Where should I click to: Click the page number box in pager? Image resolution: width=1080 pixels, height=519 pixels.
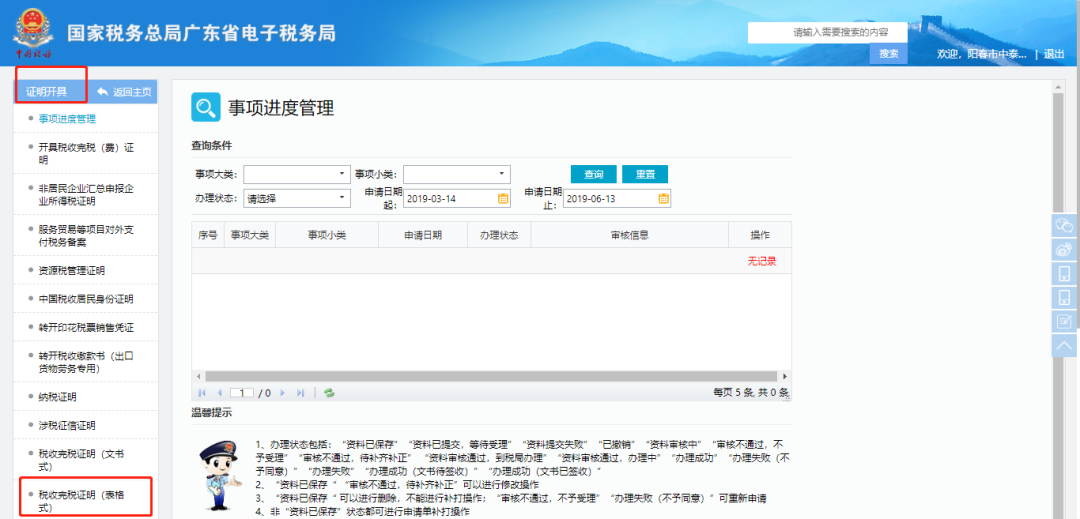pyautogui.click(x=242, y=392)
